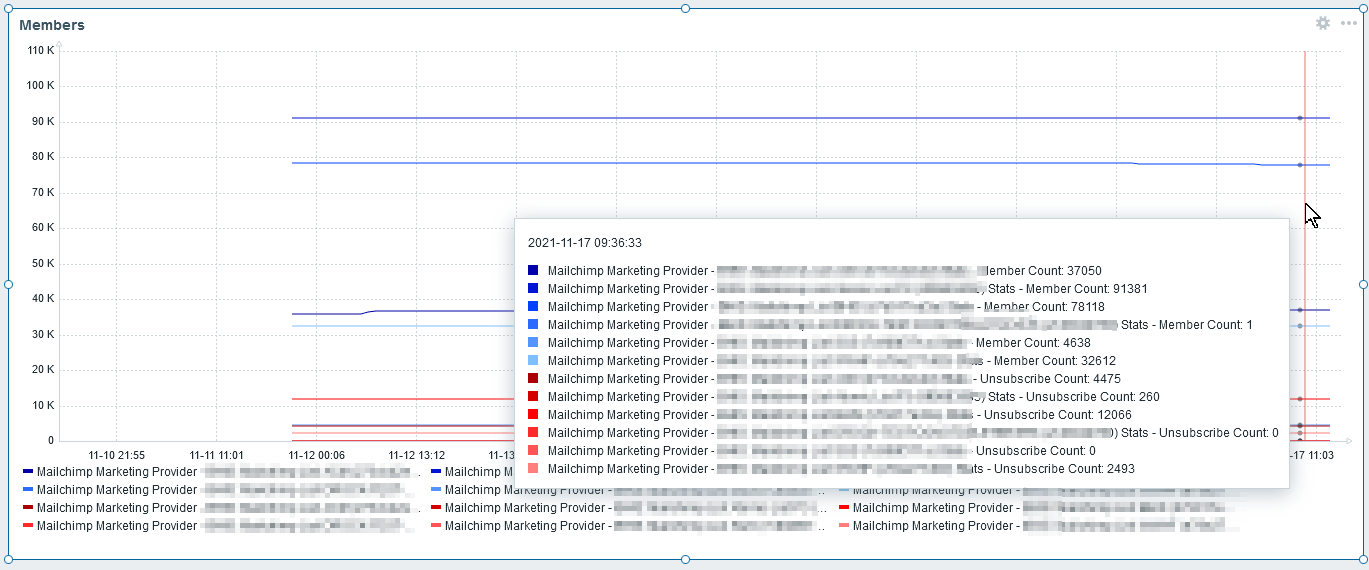
Task: Click the tooltip text Stats - Unsubscribe Count: 0
Action: [x=1200, y=433]
